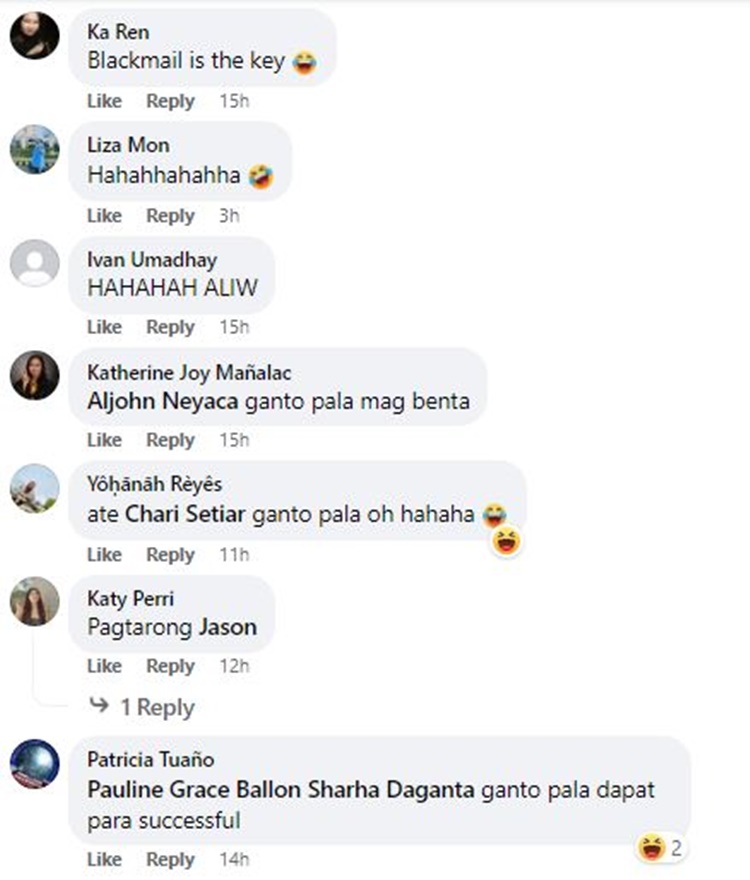Open Yôhānāh Rèyês's profile avatar
Screen dimensions: 750x880
pos(35,488)
